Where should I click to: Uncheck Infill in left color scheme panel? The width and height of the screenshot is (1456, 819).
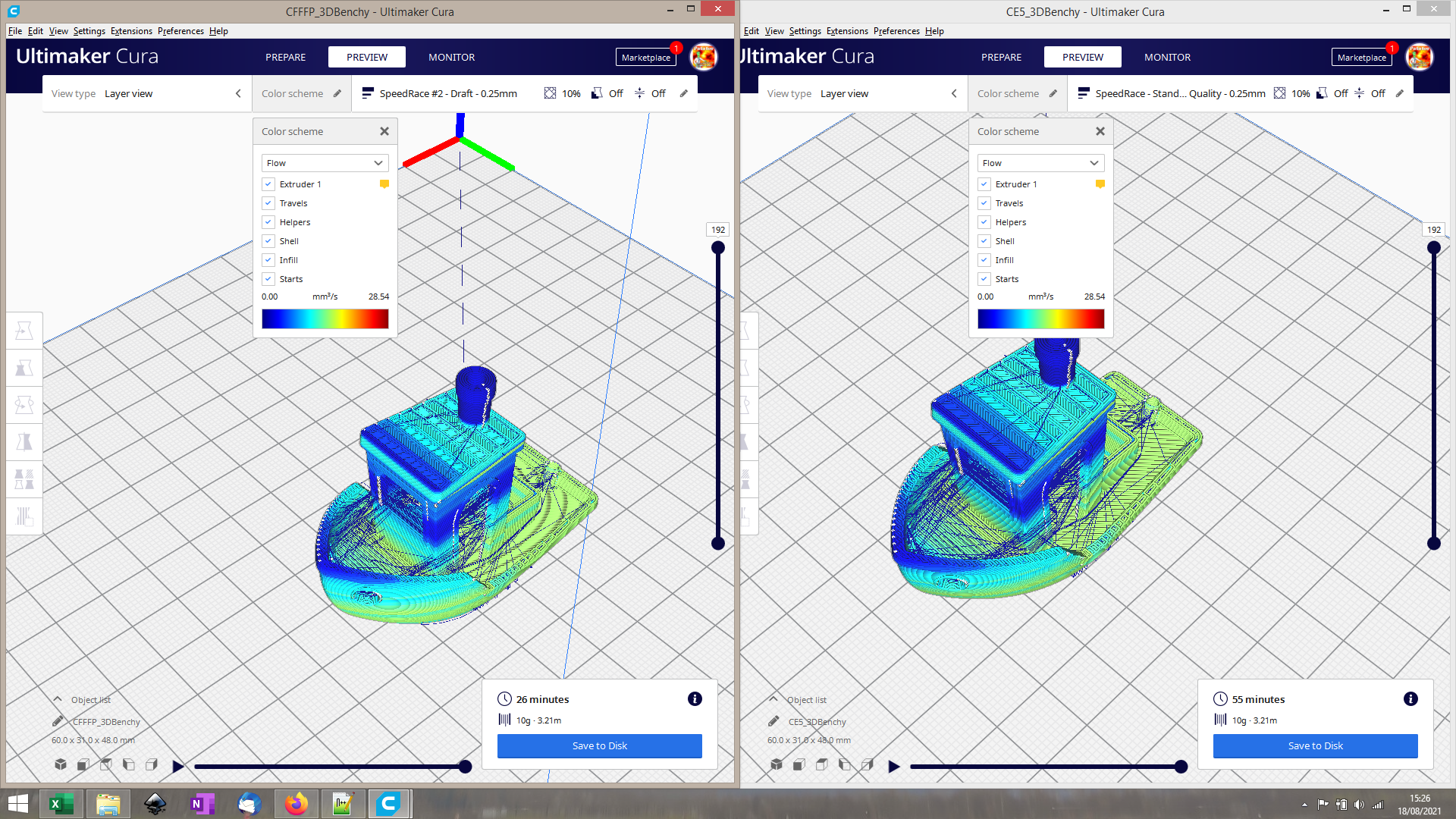click(268, 260)
